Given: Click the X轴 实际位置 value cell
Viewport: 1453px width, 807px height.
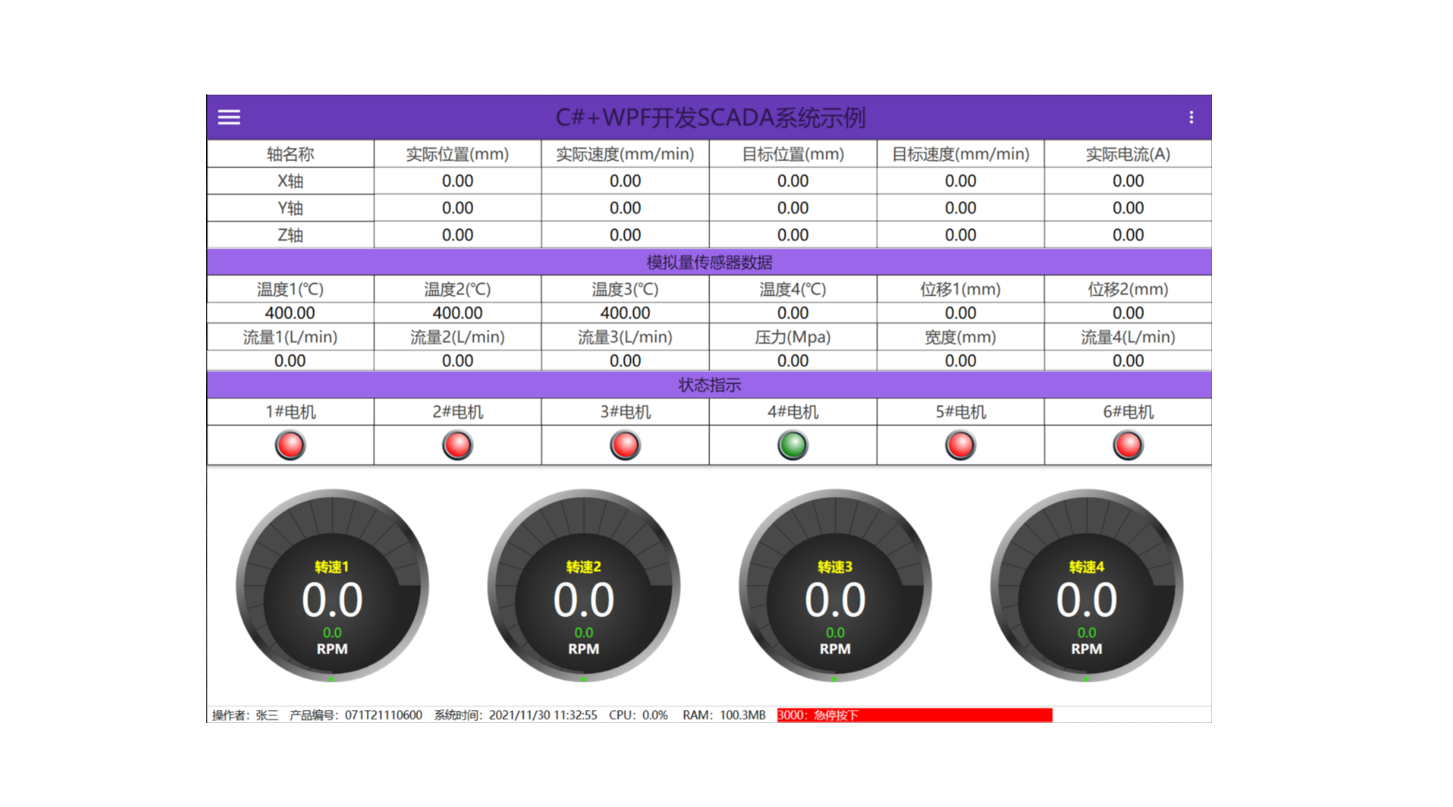Looking at the screenshot, I should click(x=458, y=181).
